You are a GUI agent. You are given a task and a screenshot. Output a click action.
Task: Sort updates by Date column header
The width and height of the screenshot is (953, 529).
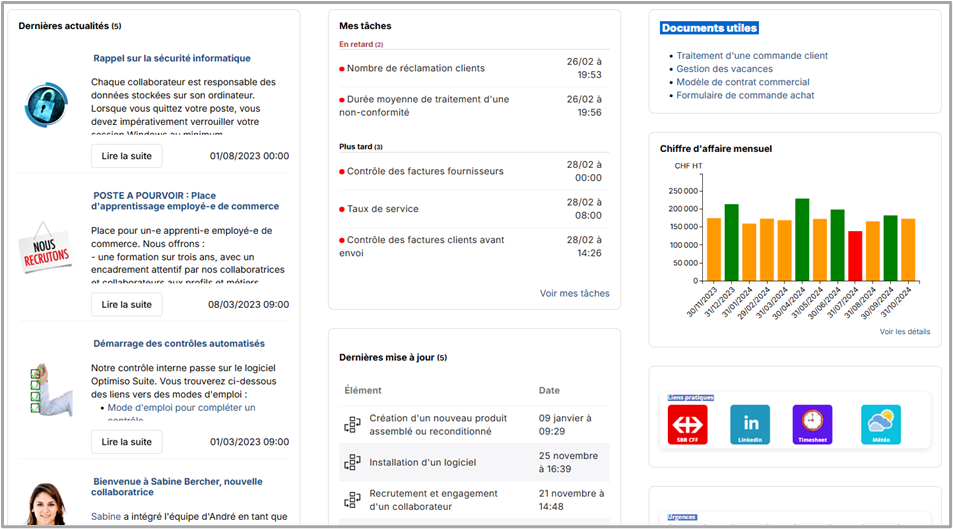pos(549,390)
